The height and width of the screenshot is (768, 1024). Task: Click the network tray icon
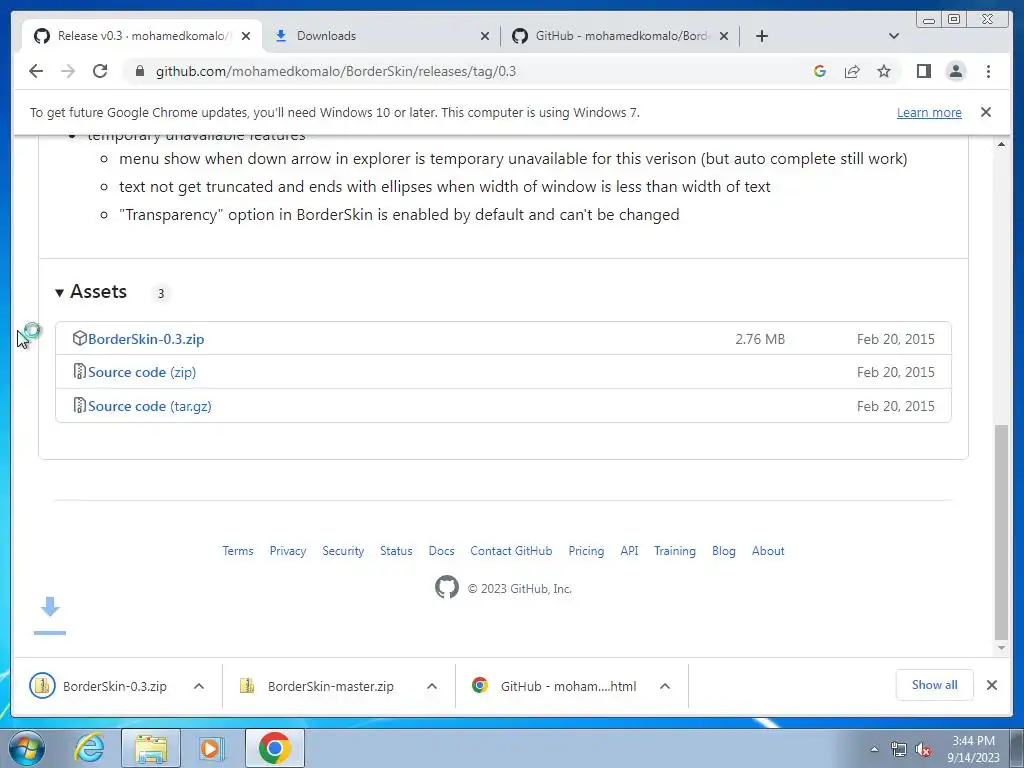[x=899, y=749]
